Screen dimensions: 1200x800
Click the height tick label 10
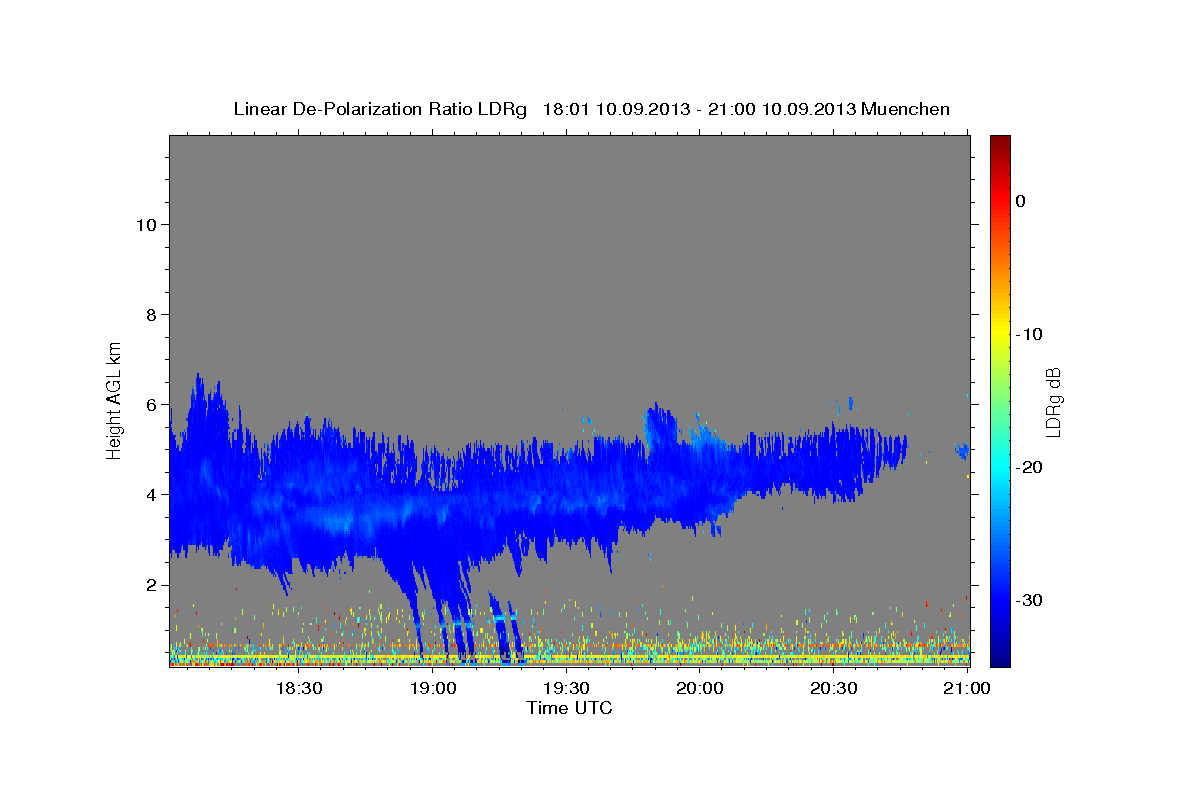145,224
